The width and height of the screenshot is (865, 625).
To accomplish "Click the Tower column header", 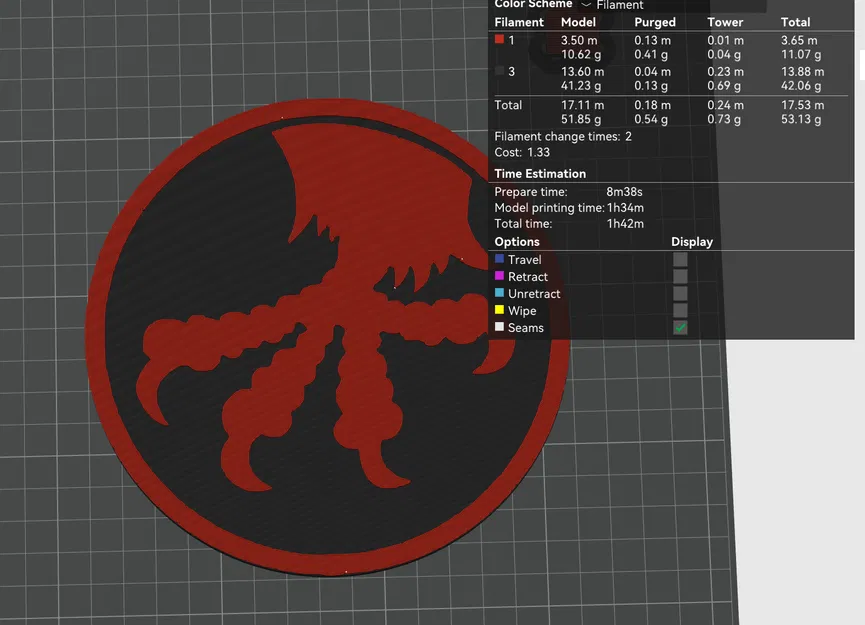I will pyautogui.click(x=725, y=22).
